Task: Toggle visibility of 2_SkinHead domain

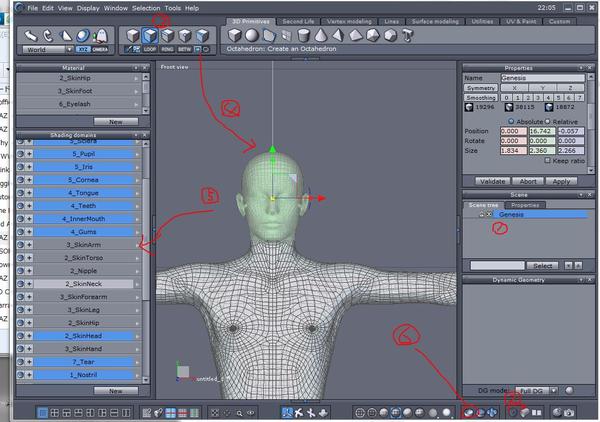Action: point(21,336)
